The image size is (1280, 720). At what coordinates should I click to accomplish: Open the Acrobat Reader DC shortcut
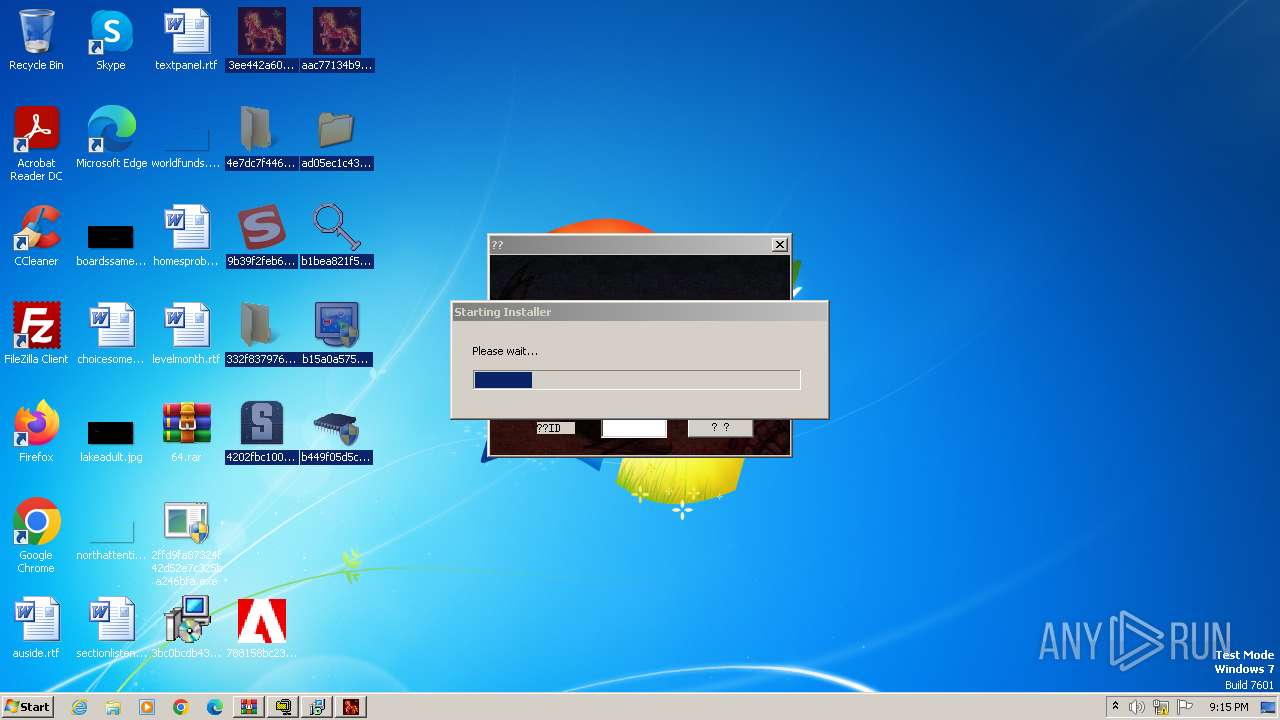[36, 144]
